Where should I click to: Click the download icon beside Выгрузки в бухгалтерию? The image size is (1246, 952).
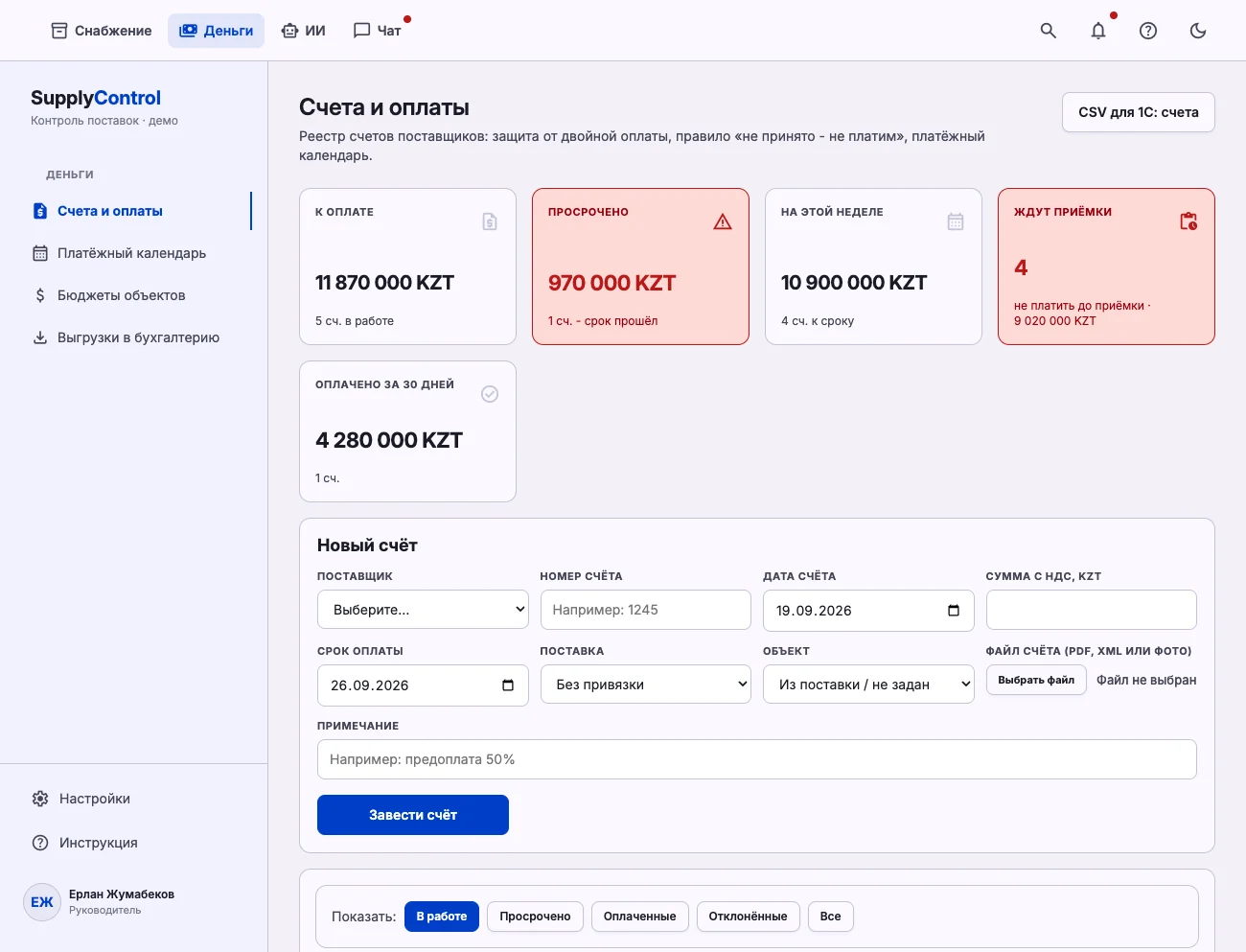coord(40,337)
